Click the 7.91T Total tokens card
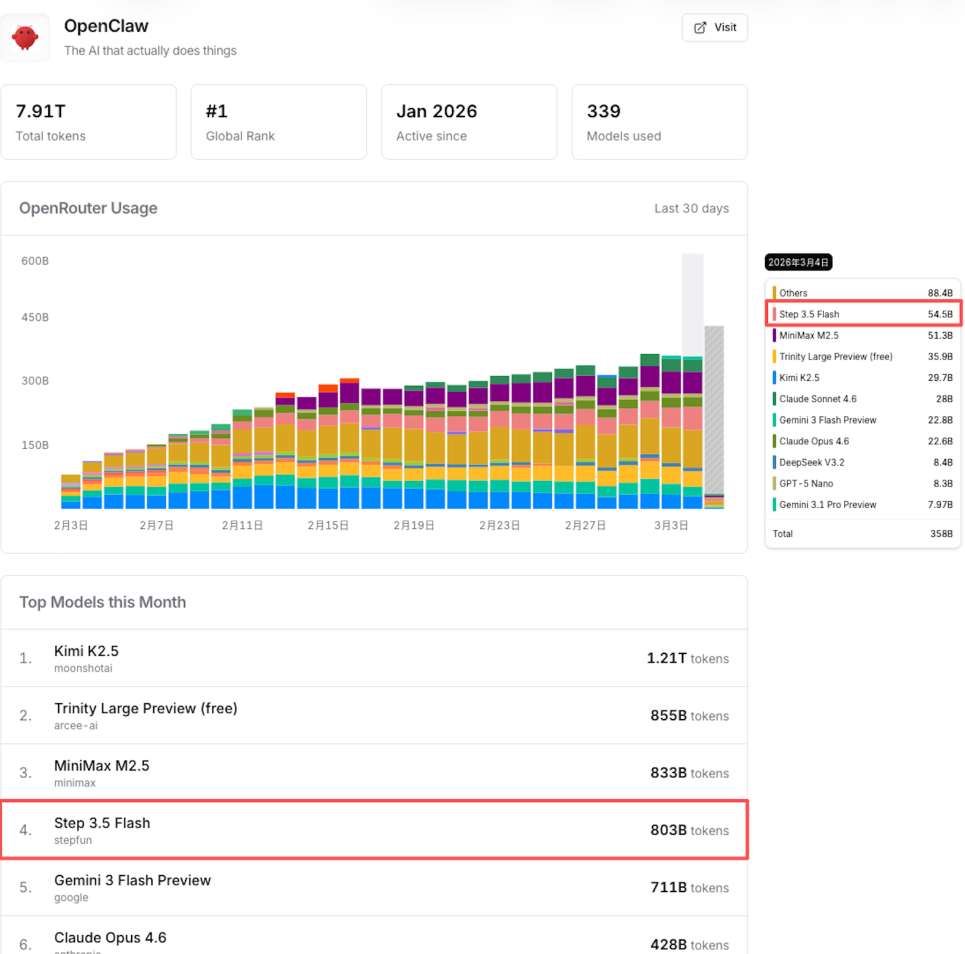The image size is (965, 954). [x=88, y=122]
